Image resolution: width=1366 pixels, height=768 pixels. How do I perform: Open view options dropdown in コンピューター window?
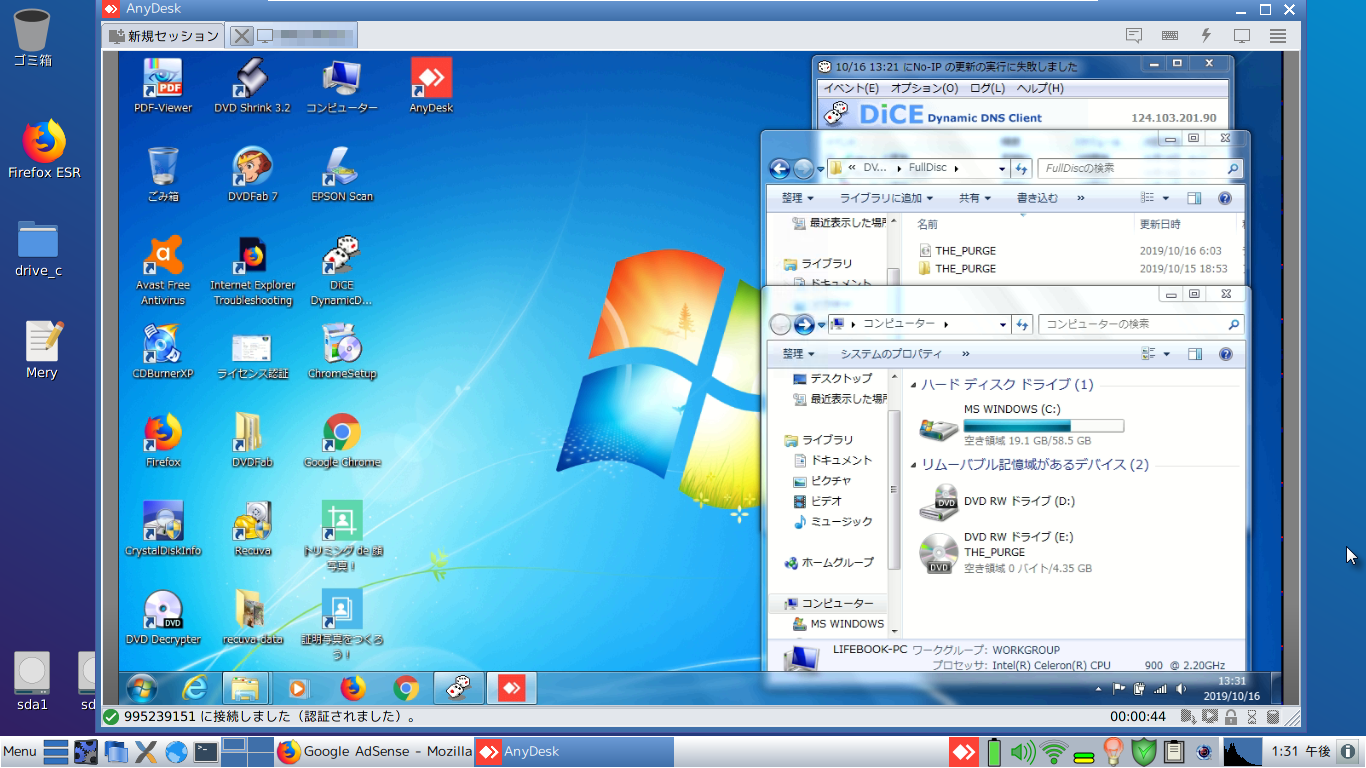(1166, 354)
